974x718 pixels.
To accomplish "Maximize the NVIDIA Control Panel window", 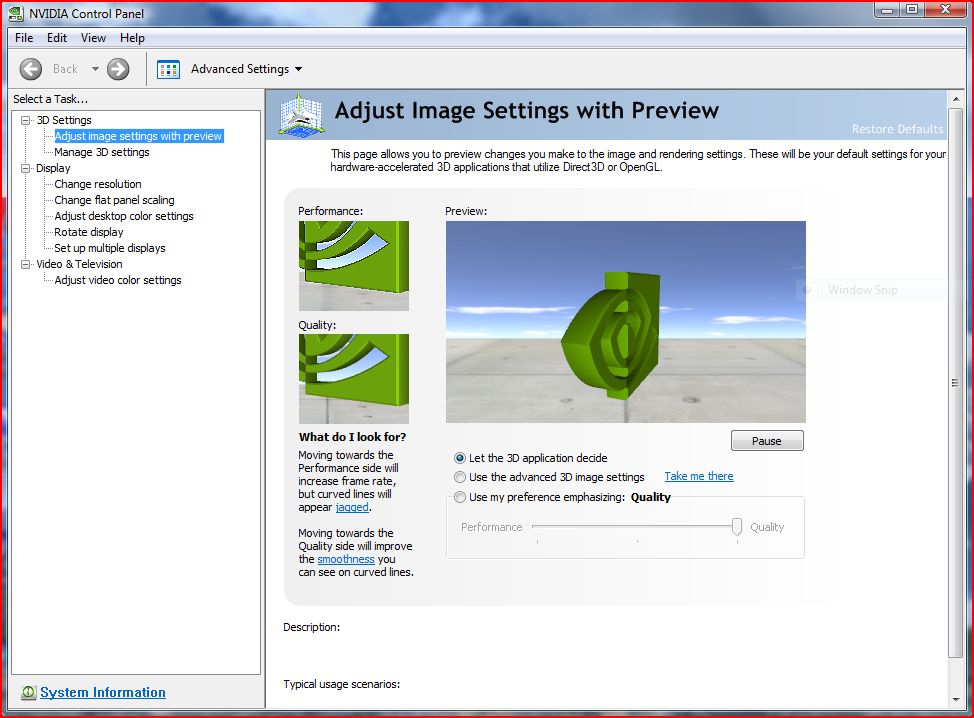I will [x=912, y=9].
